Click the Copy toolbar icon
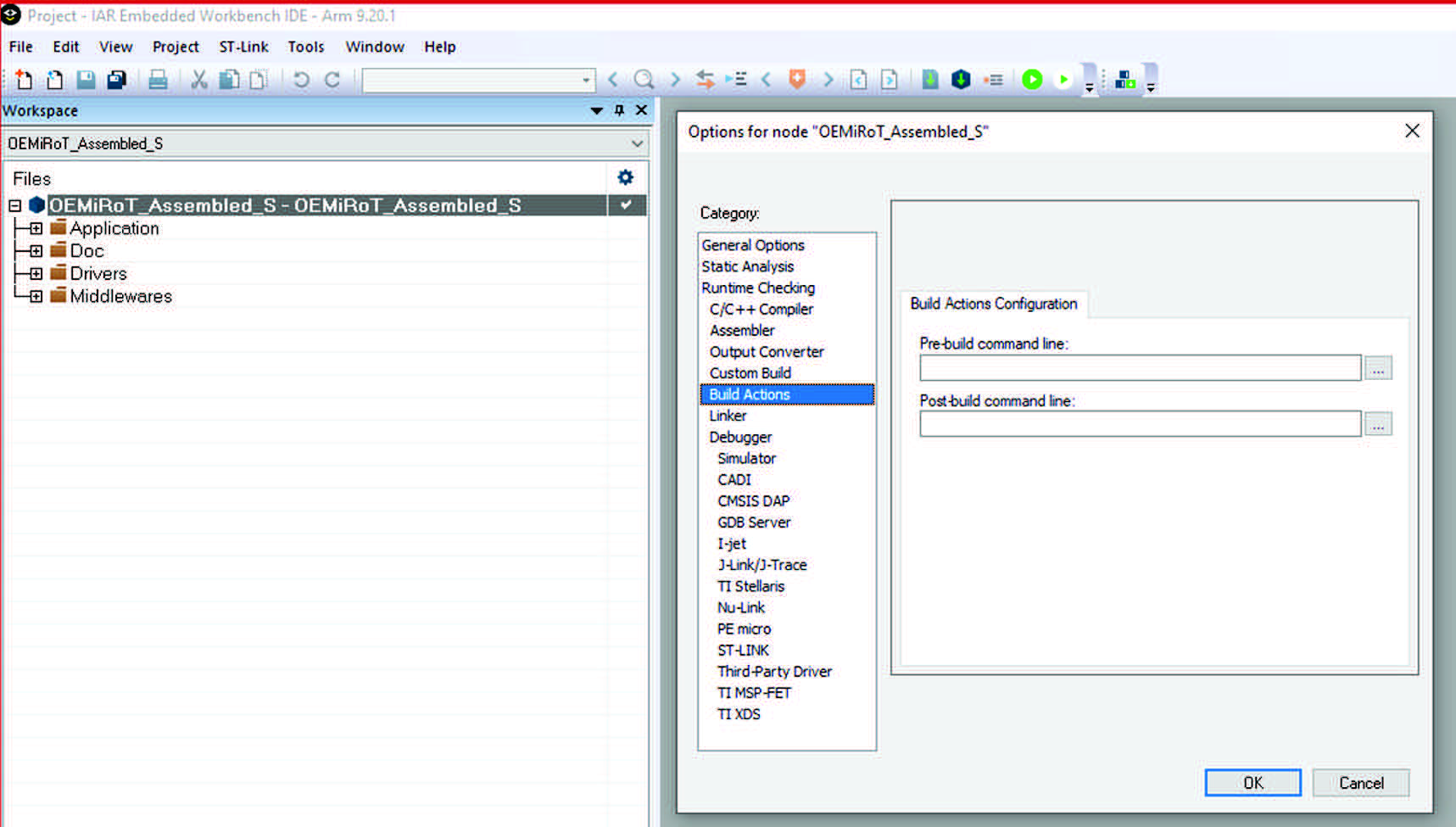The width and height of the screenshot is (1456, 827). [x=229, y=80]
